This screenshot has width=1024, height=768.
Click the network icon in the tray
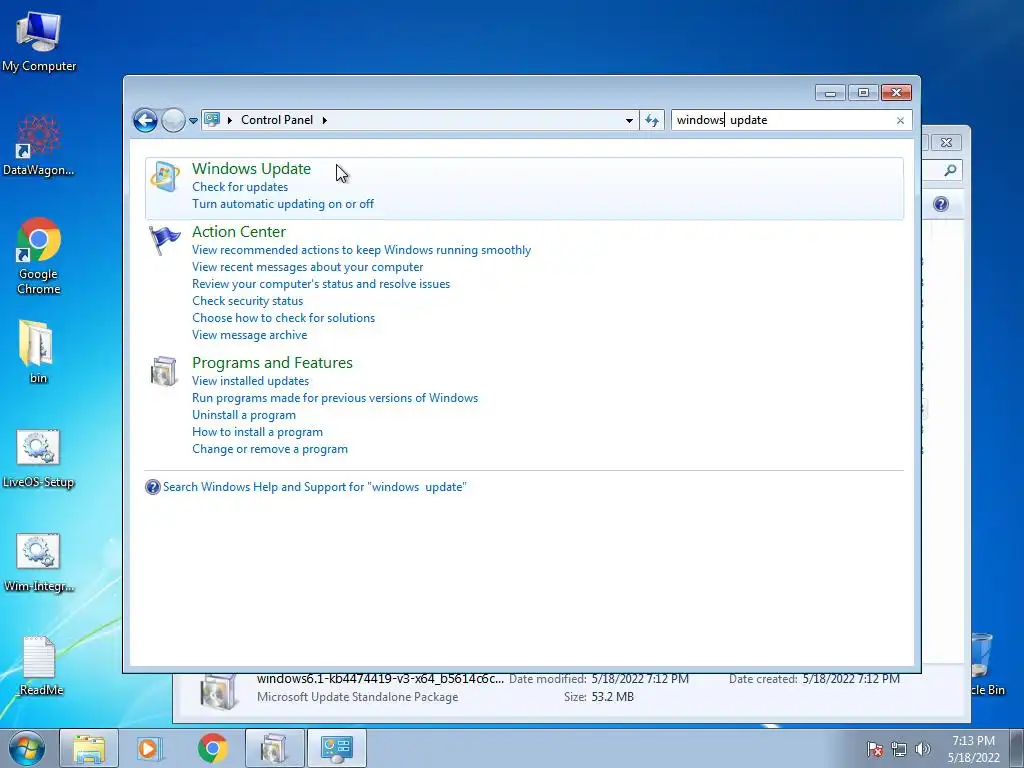[899, 749]
